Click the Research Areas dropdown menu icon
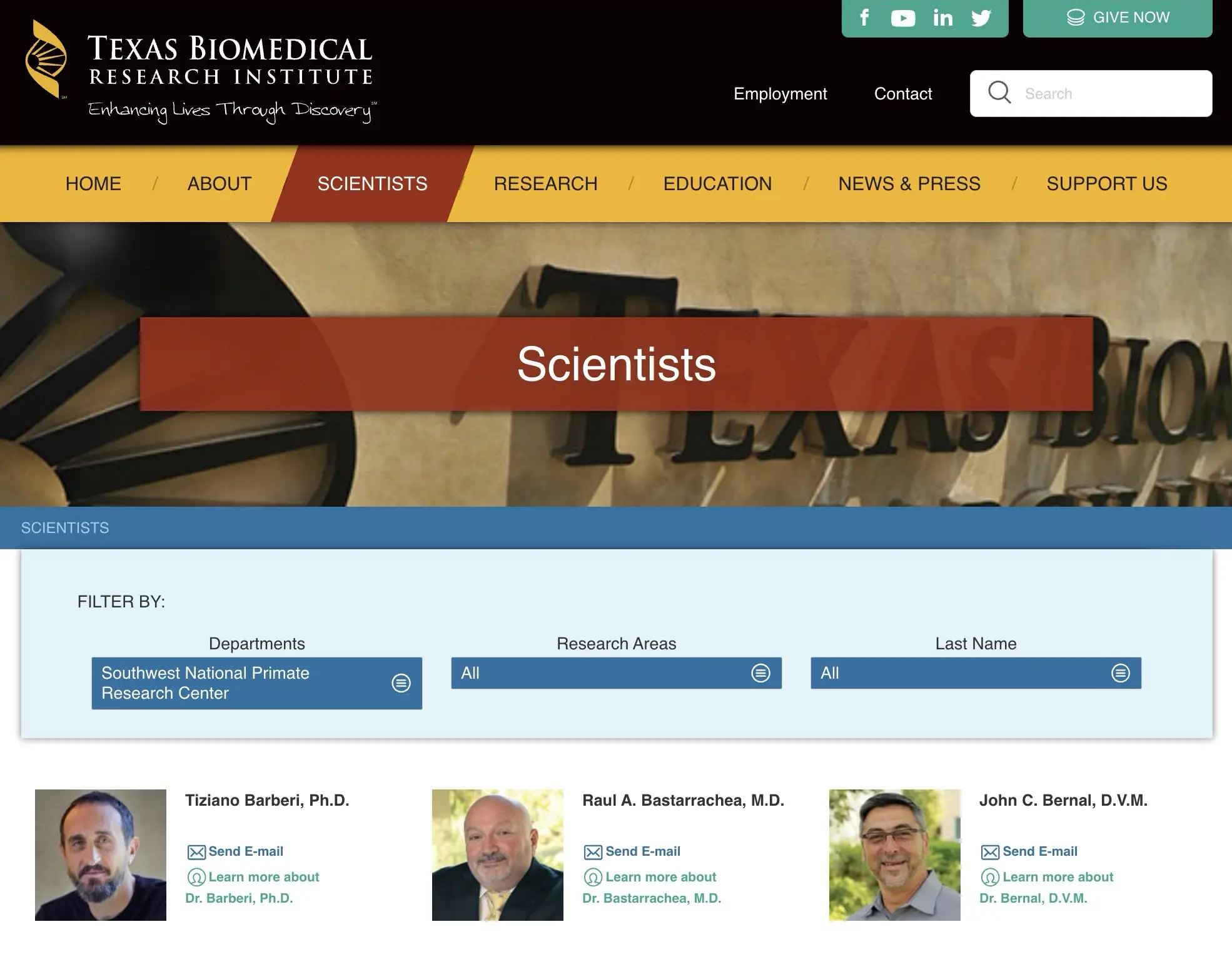 click(x=760, y=673)
